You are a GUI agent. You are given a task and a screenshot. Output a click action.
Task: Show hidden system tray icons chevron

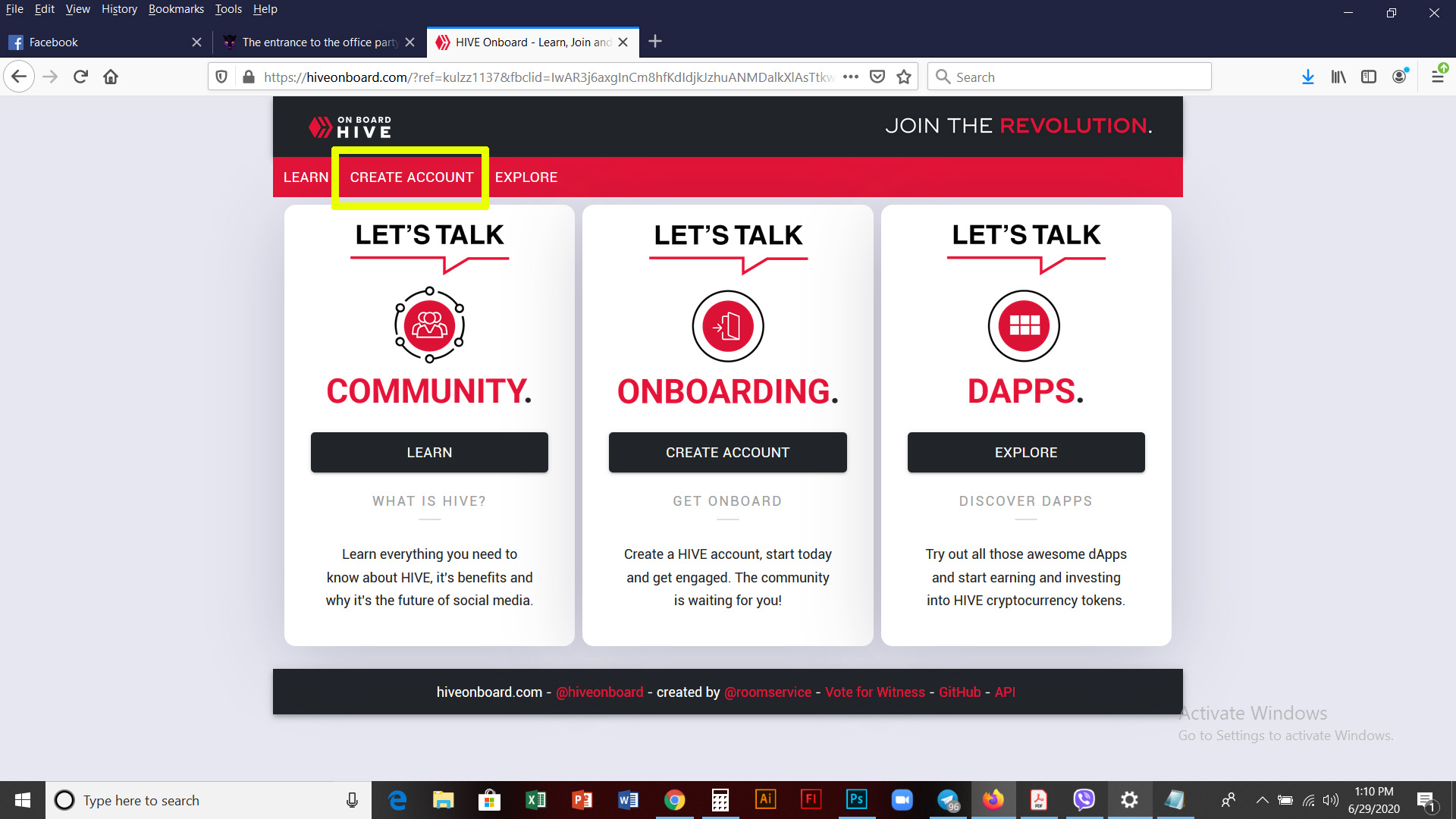[1262, 800]
